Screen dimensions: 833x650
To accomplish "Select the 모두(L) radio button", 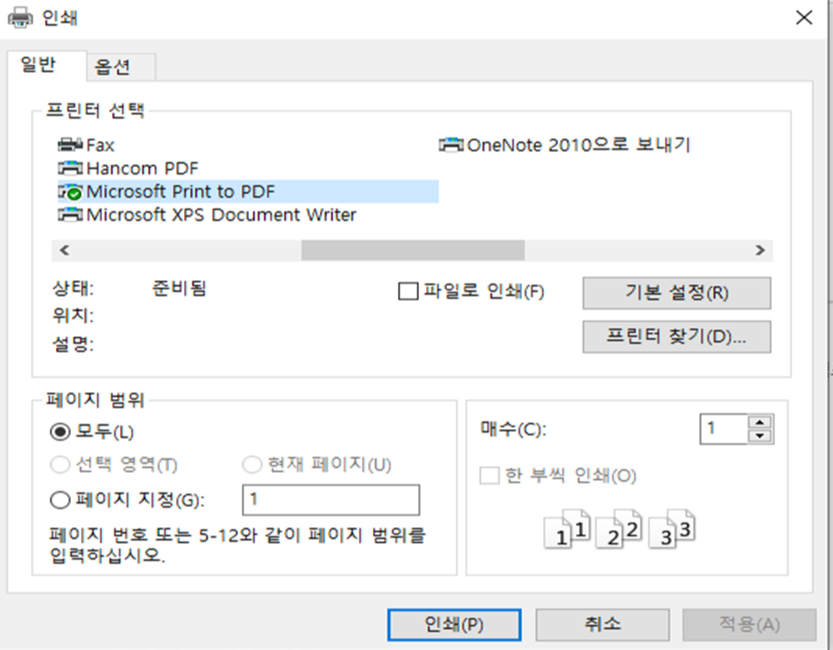I will pos(60,432).
